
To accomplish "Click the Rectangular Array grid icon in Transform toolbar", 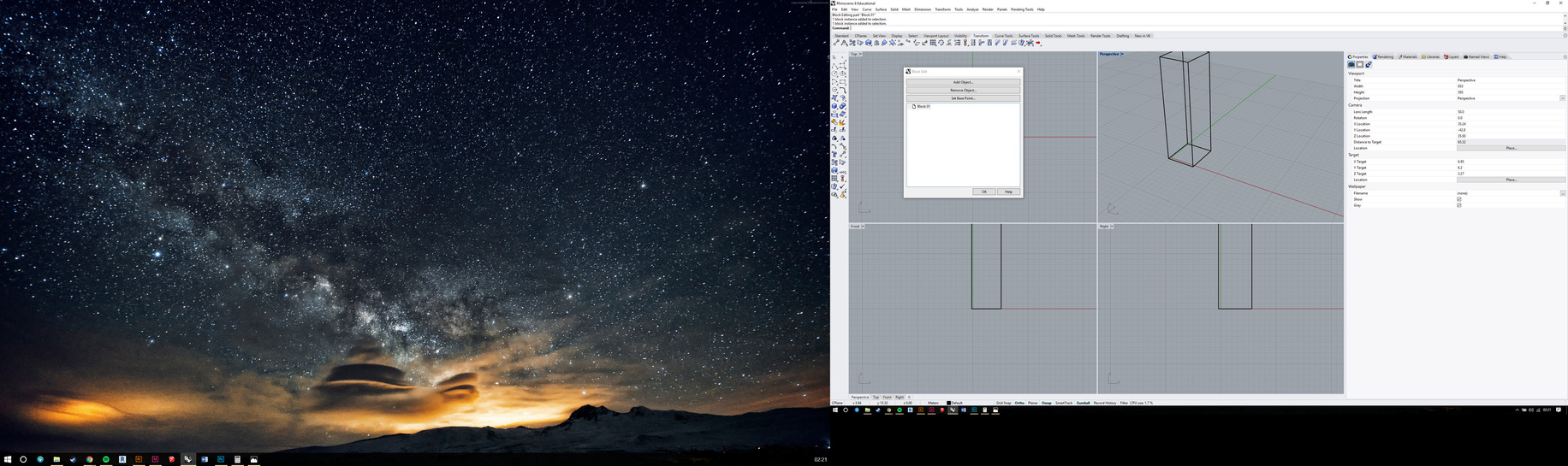I will click(933, 43).
